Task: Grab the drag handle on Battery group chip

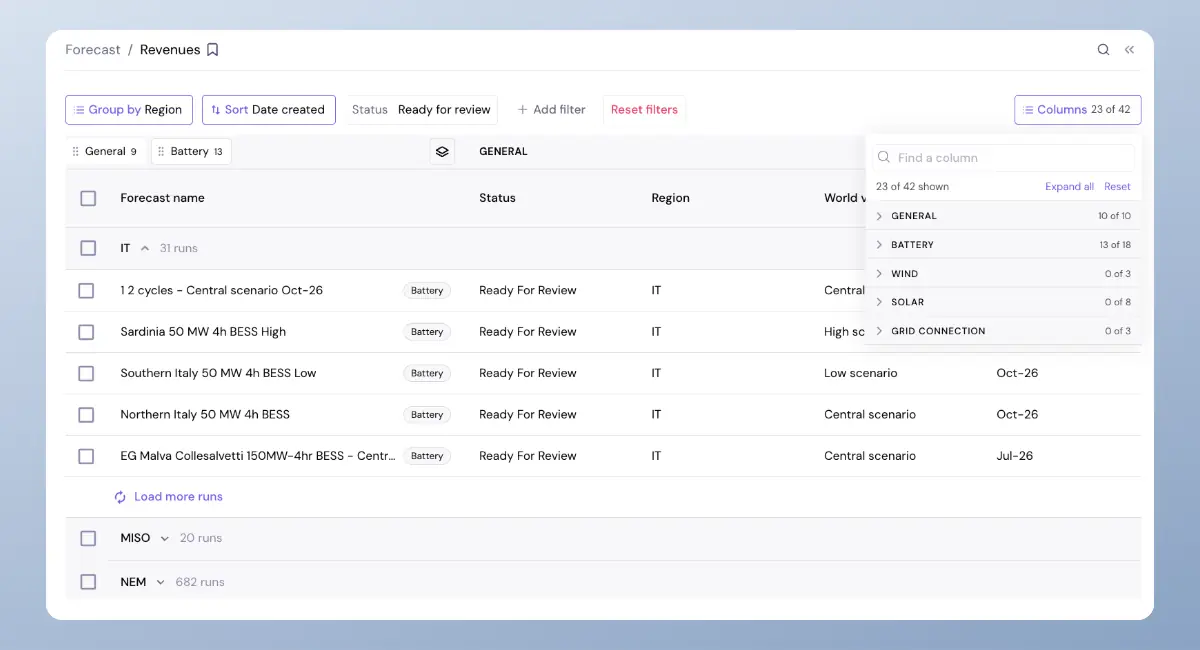Action: [x=161, y=152]
